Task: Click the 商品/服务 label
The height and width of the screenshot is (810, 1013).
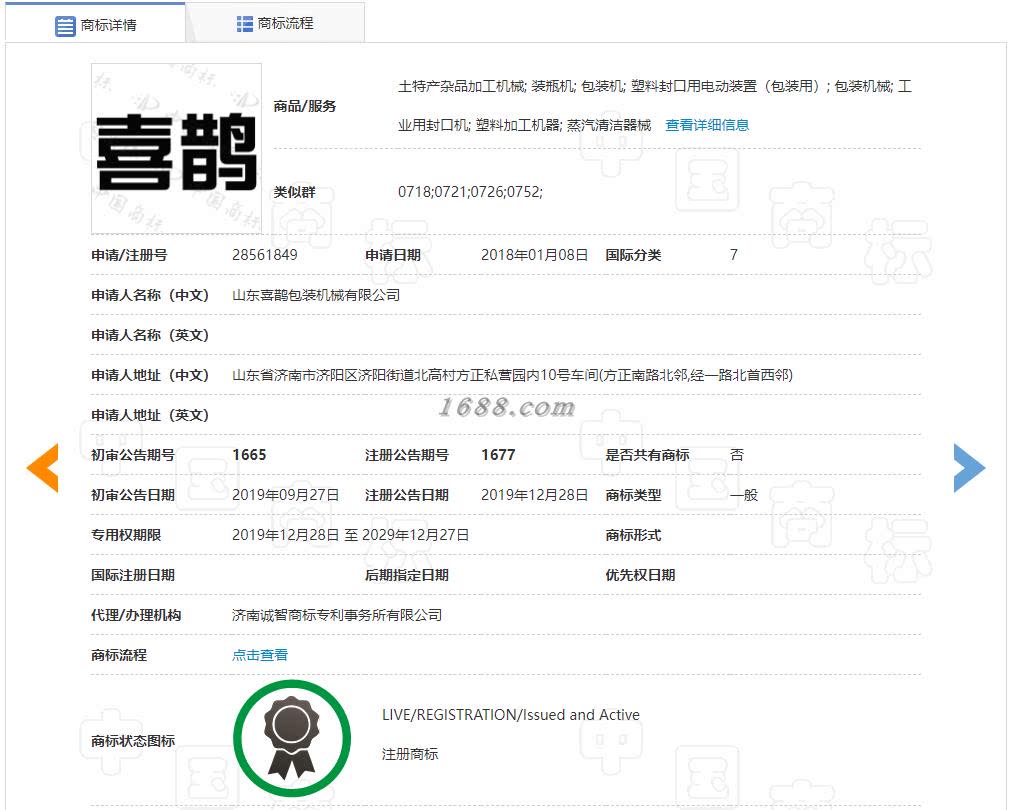Action: coord(305,106)
